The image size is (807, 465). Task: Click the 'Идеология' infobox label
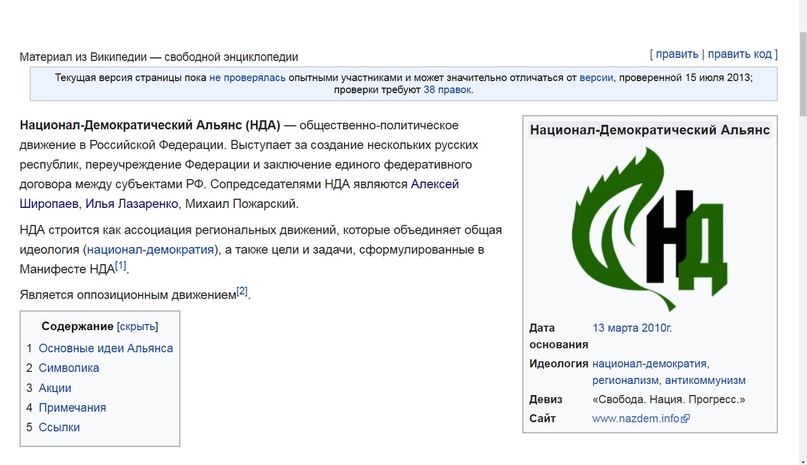pos(558,364)
